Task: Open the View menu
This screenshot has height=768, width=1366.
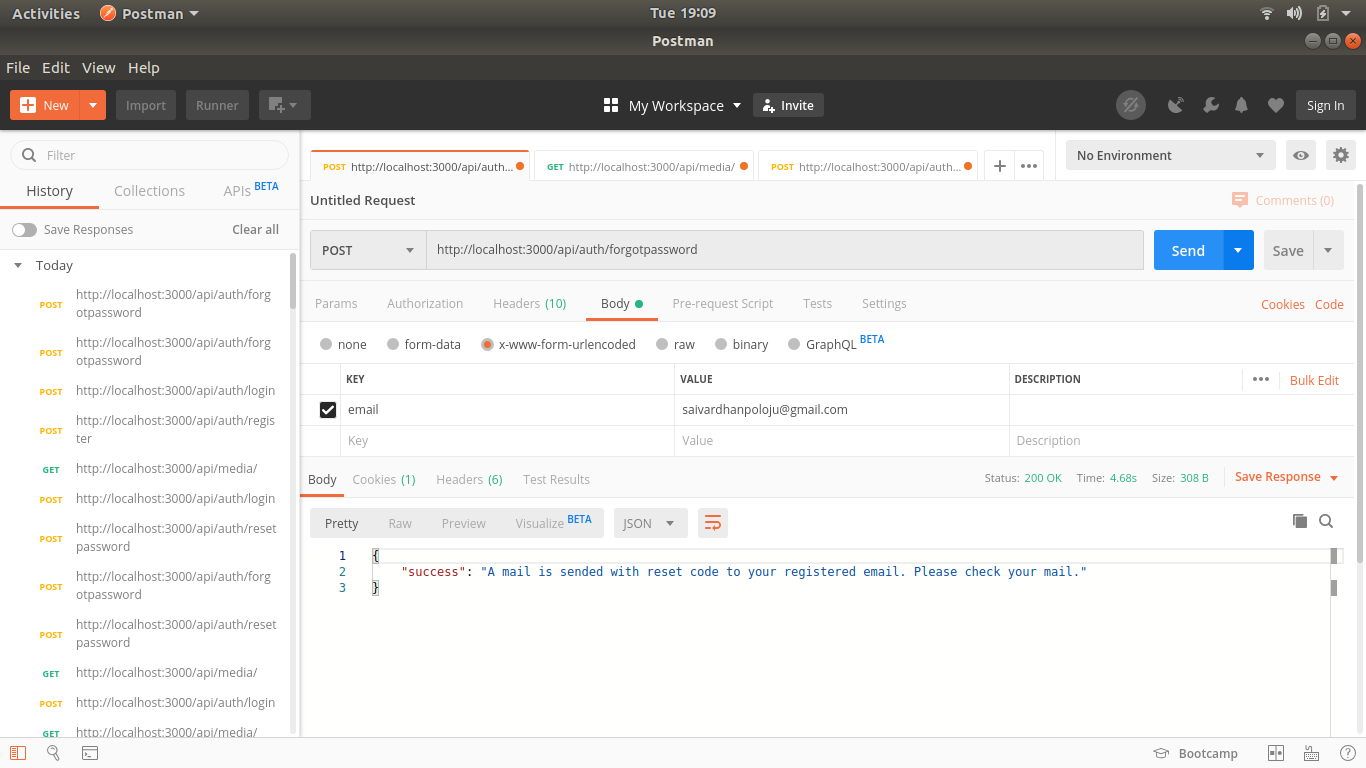Action: pos(99,67)
